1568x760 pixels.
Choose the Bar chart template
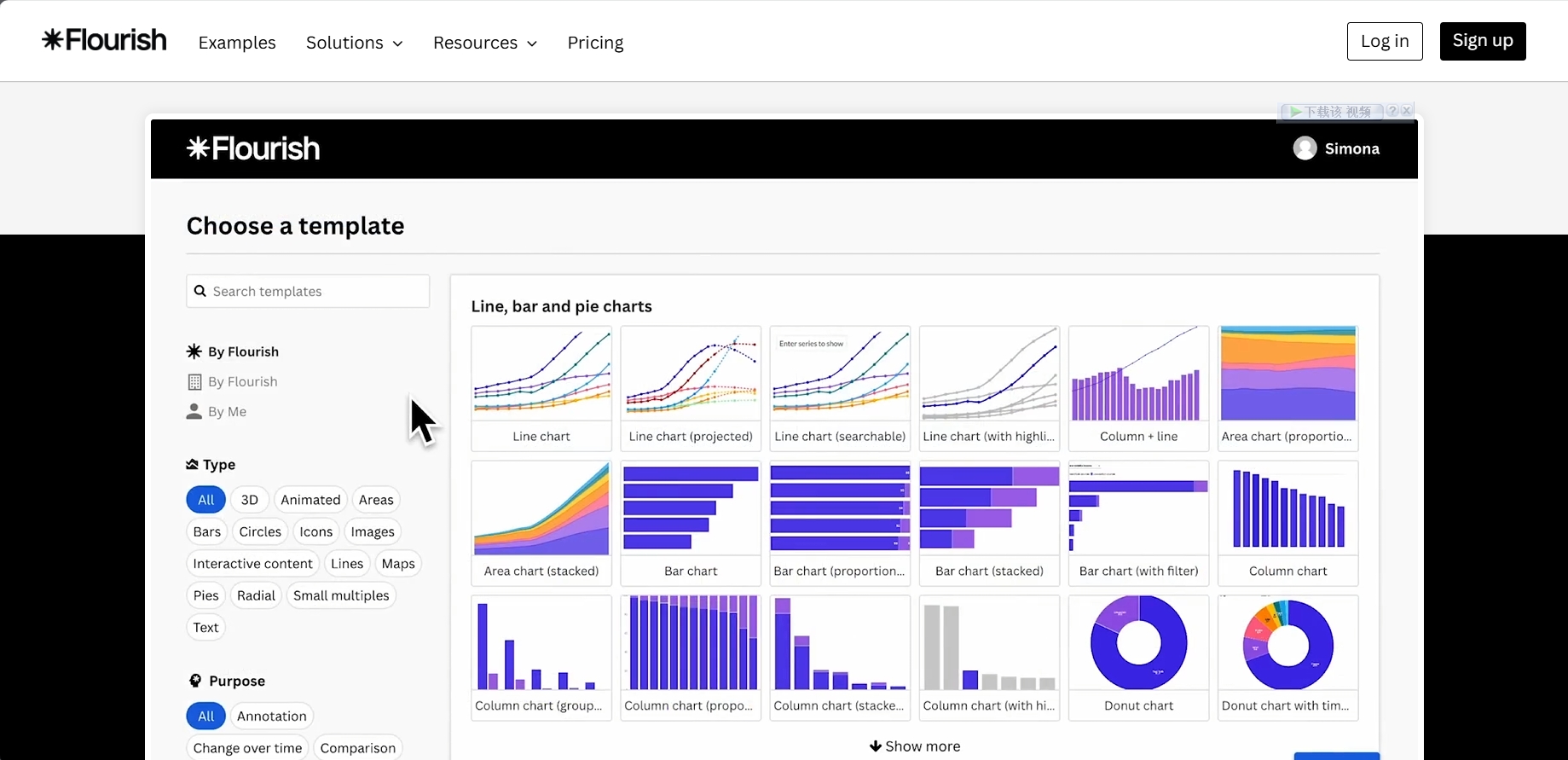[x=691, y=523]
